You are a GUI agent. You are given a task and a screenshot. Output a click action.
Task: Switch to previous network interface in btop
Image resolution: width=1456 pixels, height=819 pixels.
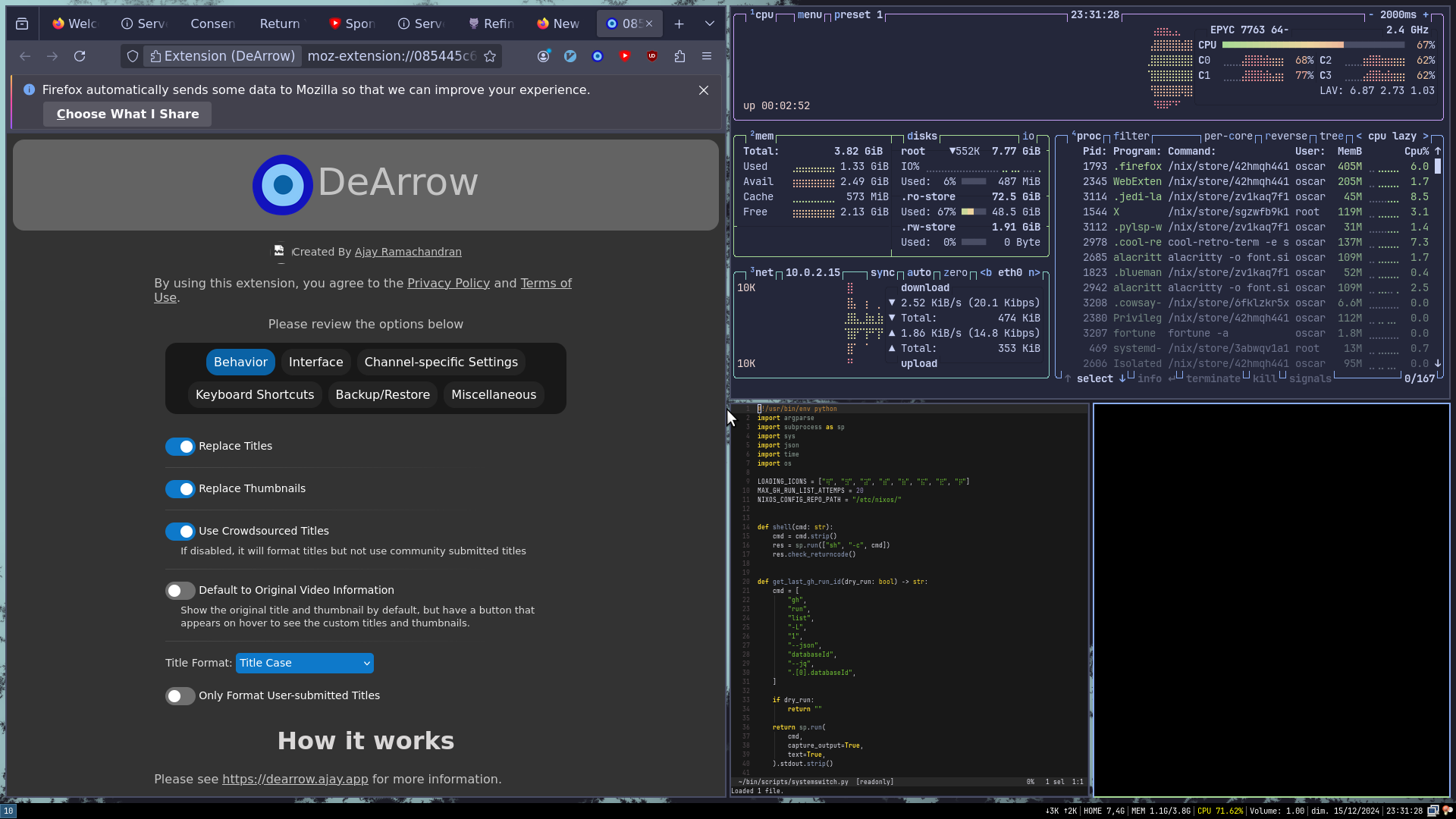(986, 272)
